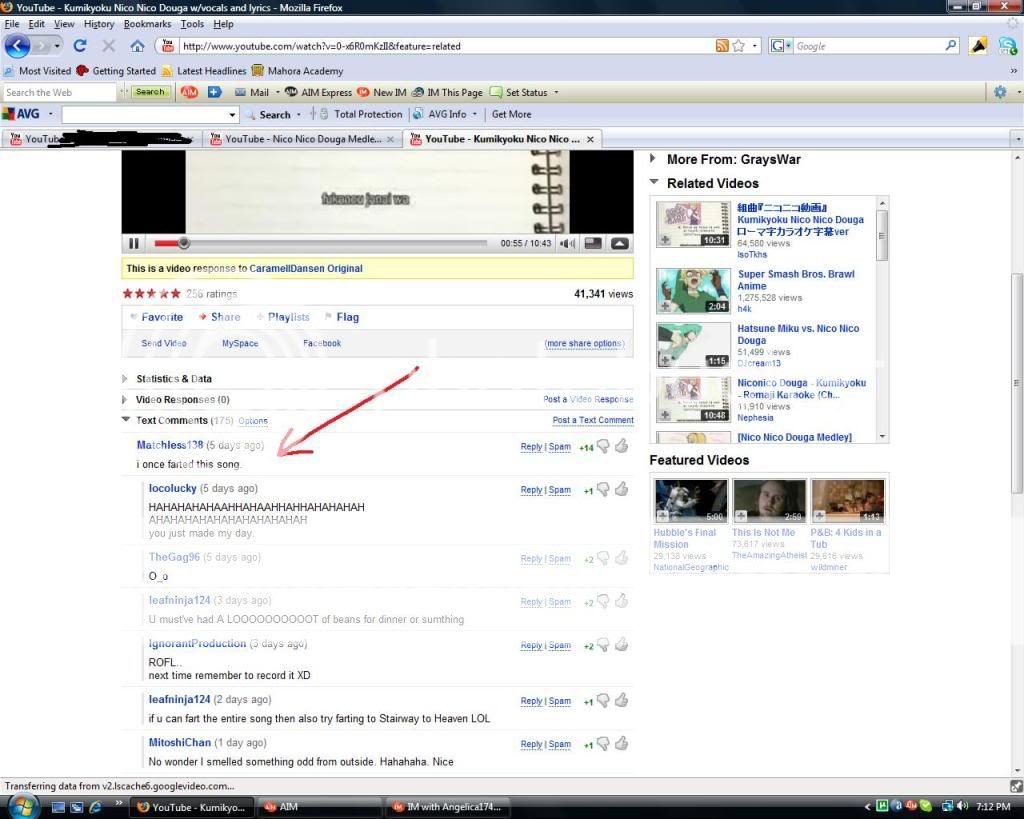Bookmark page with star icon

point(739,46)
